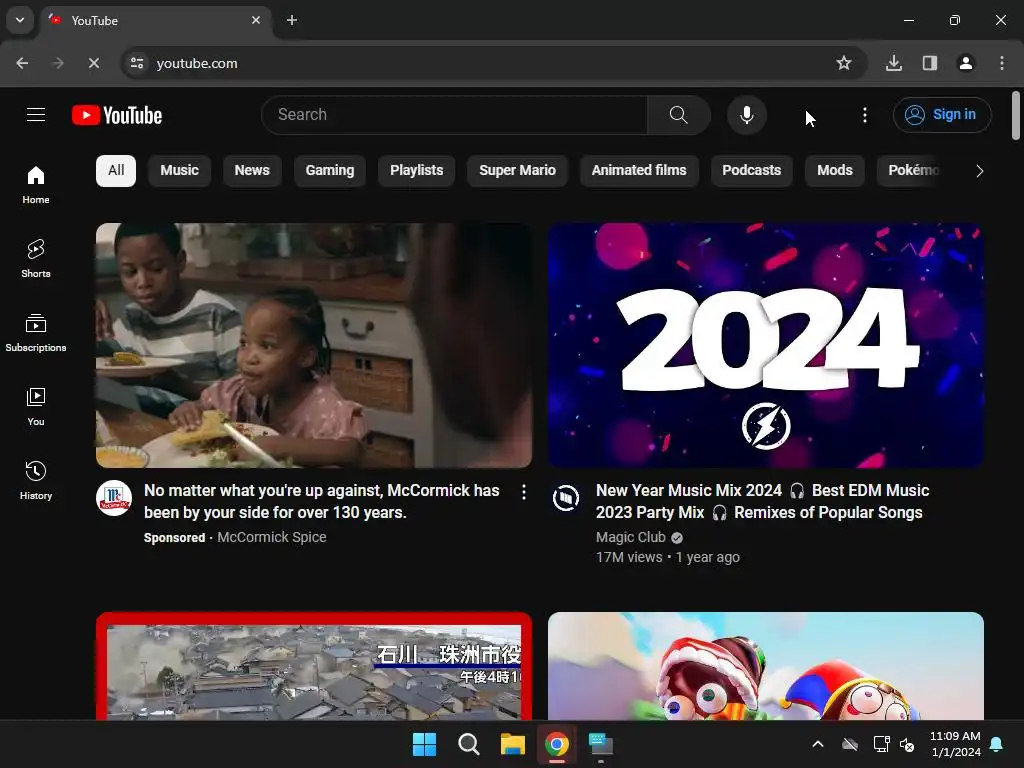Click the Magic Club channel avatar
Image resolution: width=1024 pixels, height=768 pixels.
pos(566,498)
